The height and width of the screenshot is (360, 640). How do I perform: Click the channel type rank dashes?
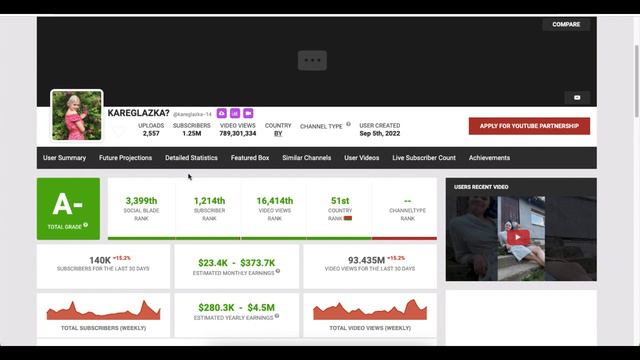407,201
